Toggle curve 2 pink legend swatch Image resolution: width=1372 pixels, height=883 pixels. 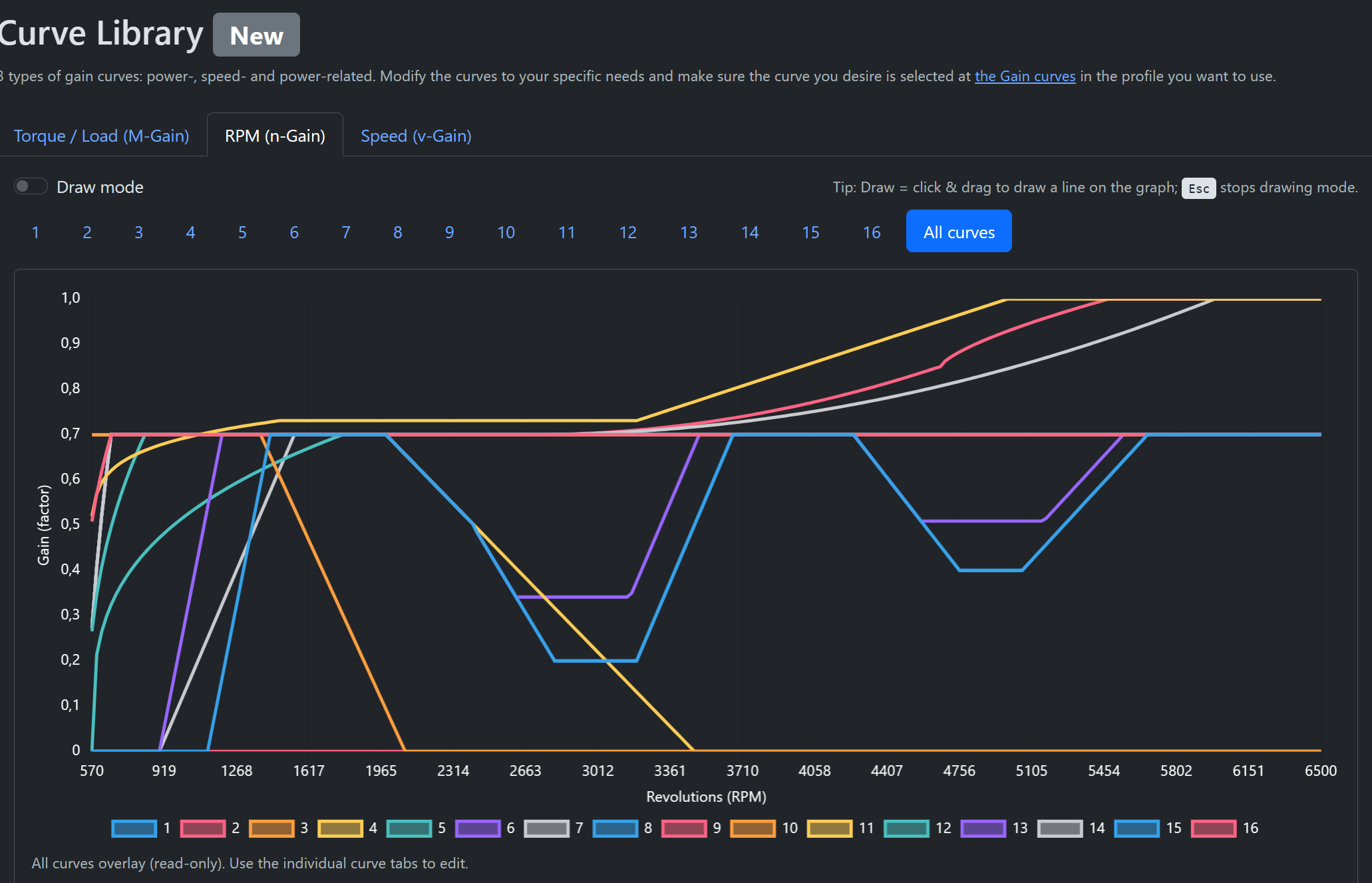[x=203, y=828]
